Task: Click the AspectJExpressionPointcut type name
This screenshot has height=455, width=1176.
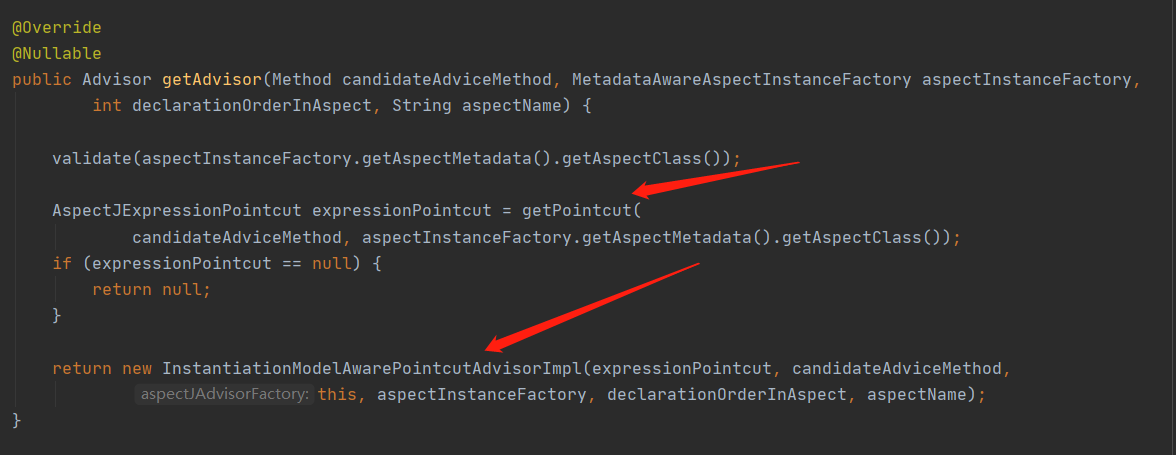Action: pos(177,211)
